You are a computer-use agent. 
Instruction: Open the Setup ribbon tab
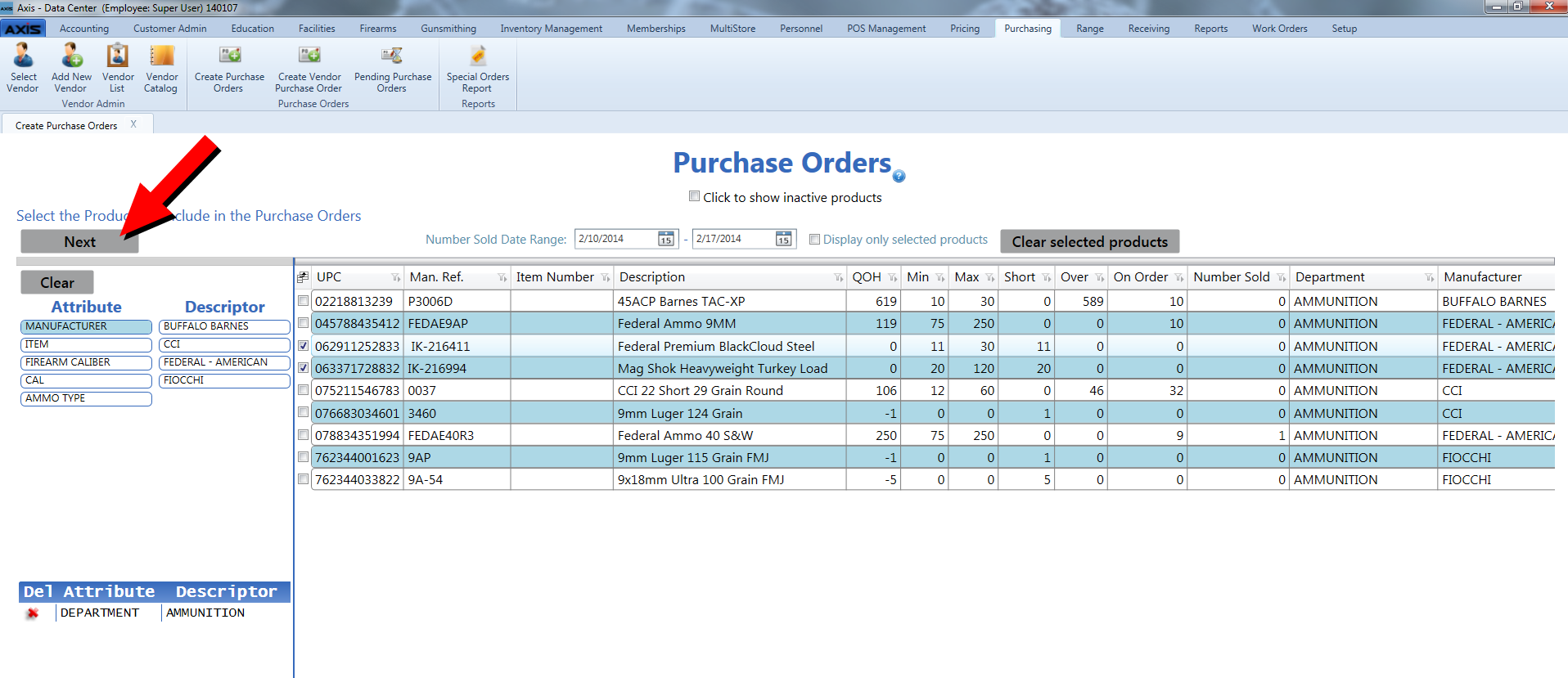pyautogui.click(x=1344, y=29)
